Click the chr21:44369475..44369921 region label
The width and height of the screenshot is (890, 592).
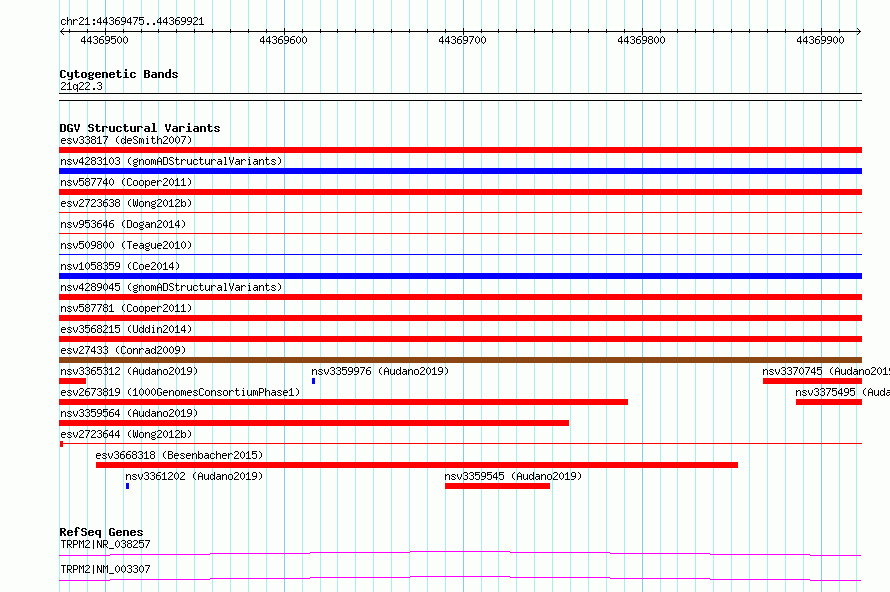coord(132,22)
